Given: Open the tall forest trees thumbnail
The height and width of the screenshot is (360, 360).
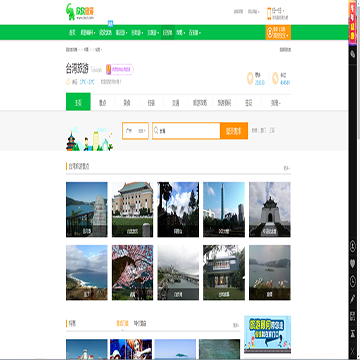Looking at the screenshot, I should click(178, 209).
